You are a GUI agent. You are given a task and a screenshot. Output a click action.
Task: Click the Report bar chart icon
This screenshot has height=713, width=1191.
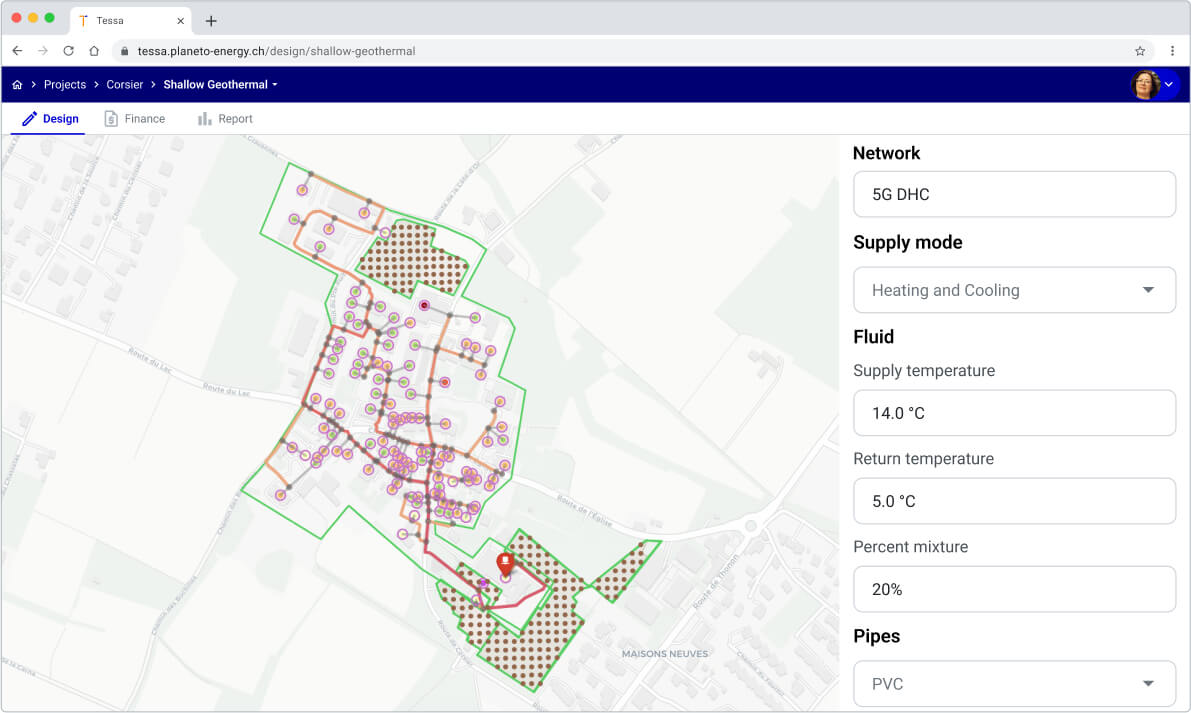tap(205, 118)
